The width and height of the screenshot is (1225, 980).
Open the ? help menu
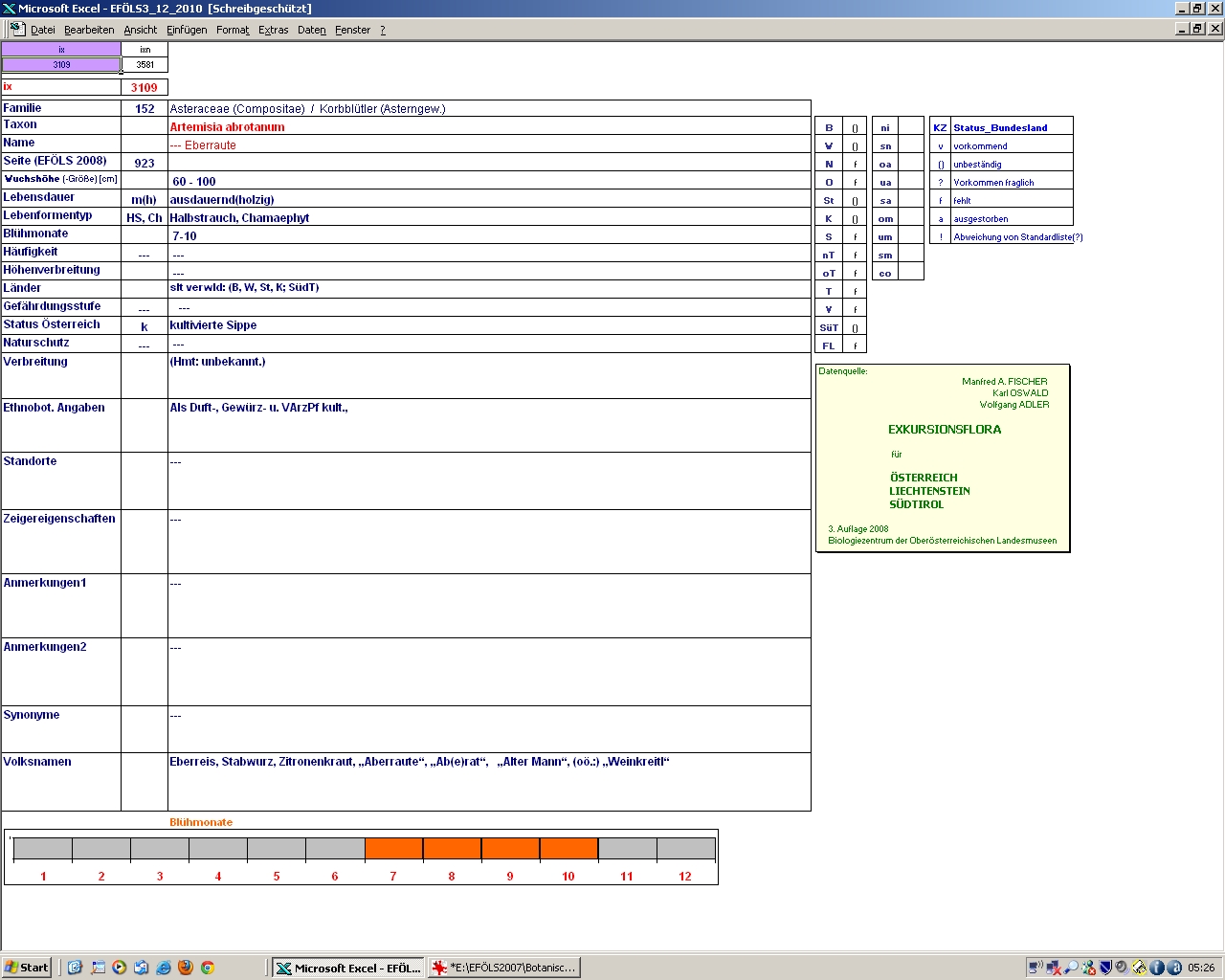coord(383,30)
